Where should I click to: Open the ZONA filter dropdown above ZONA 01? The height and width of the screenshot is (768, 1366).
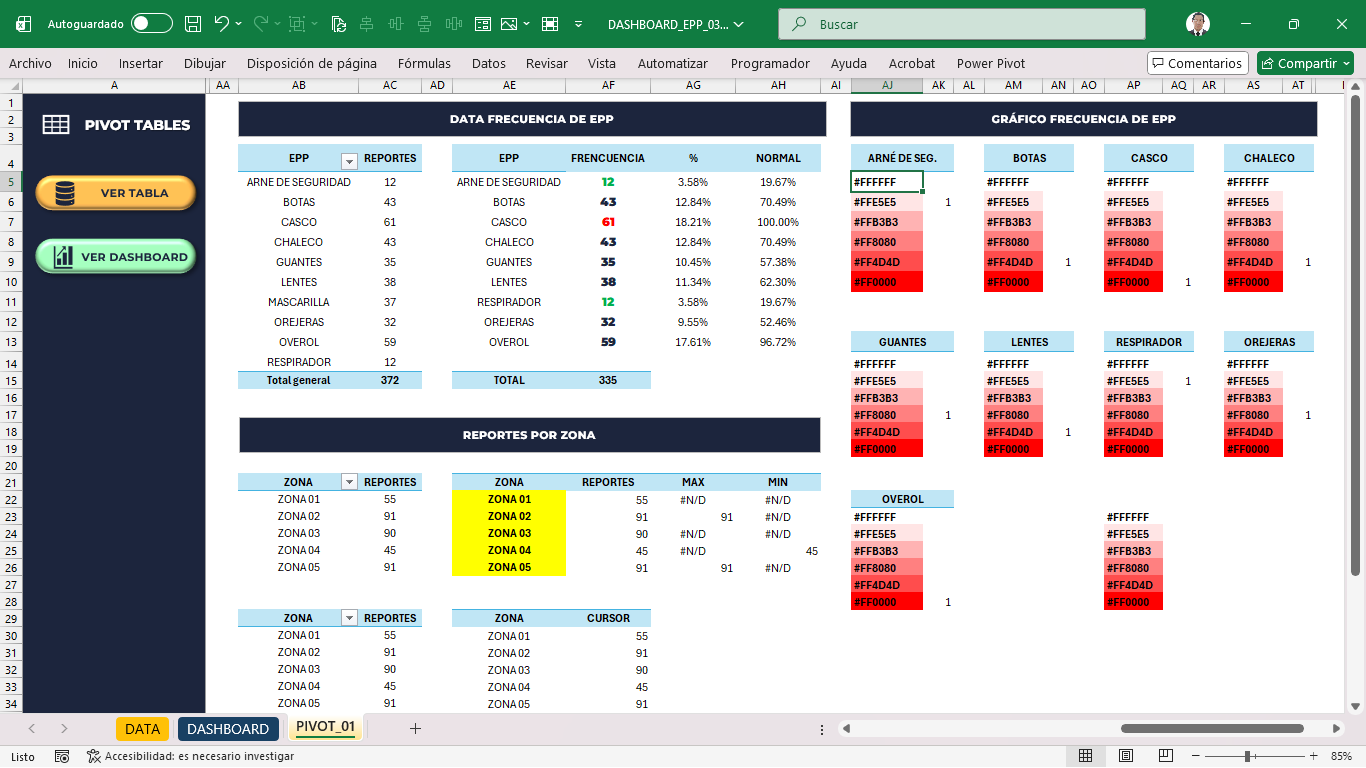point(349,482)
